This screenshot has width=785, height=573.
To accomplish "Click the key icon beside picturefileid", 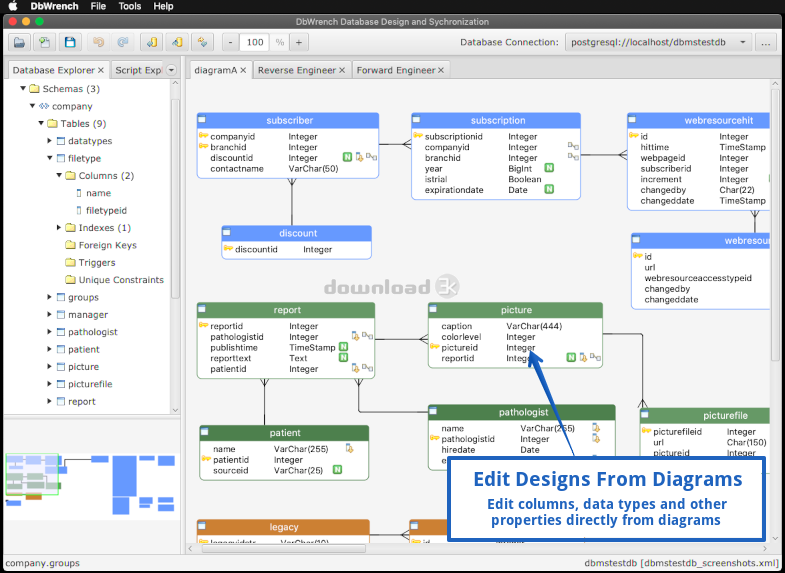I will point(646,431).
